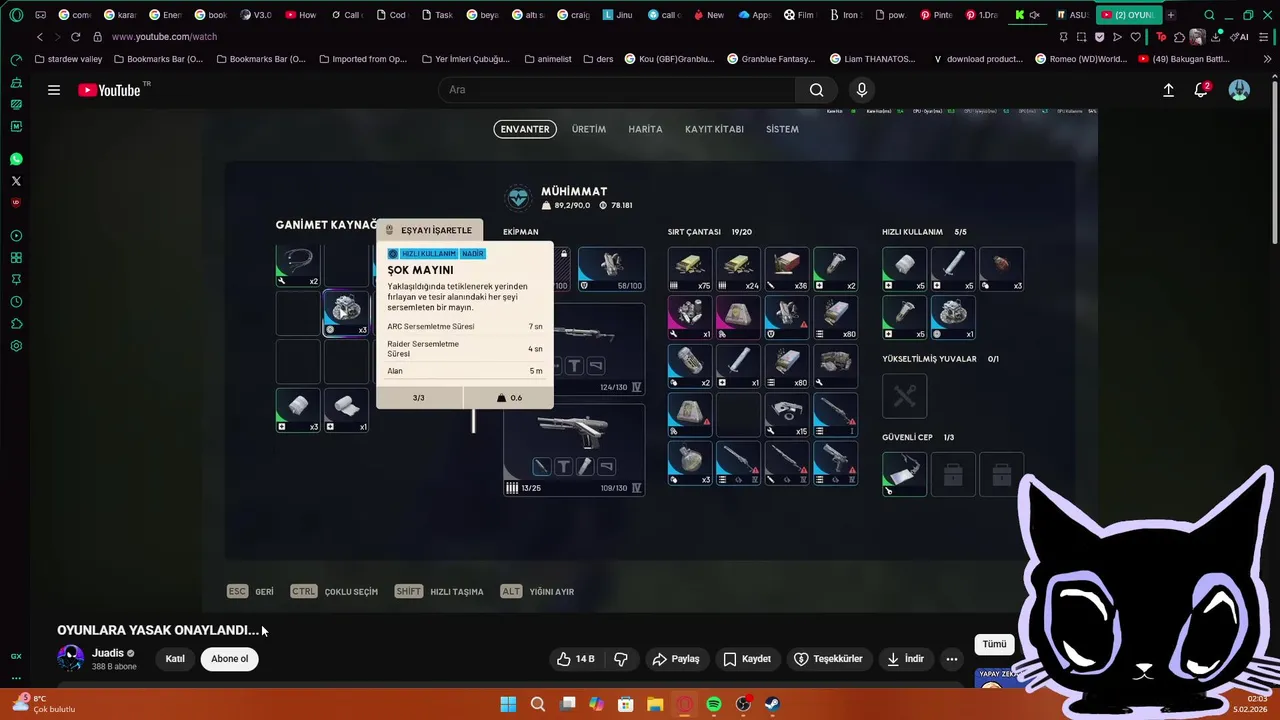Click the YouTube search magnifier button
This screenshot has height=720, width=1280.
[x=816, y=90]
